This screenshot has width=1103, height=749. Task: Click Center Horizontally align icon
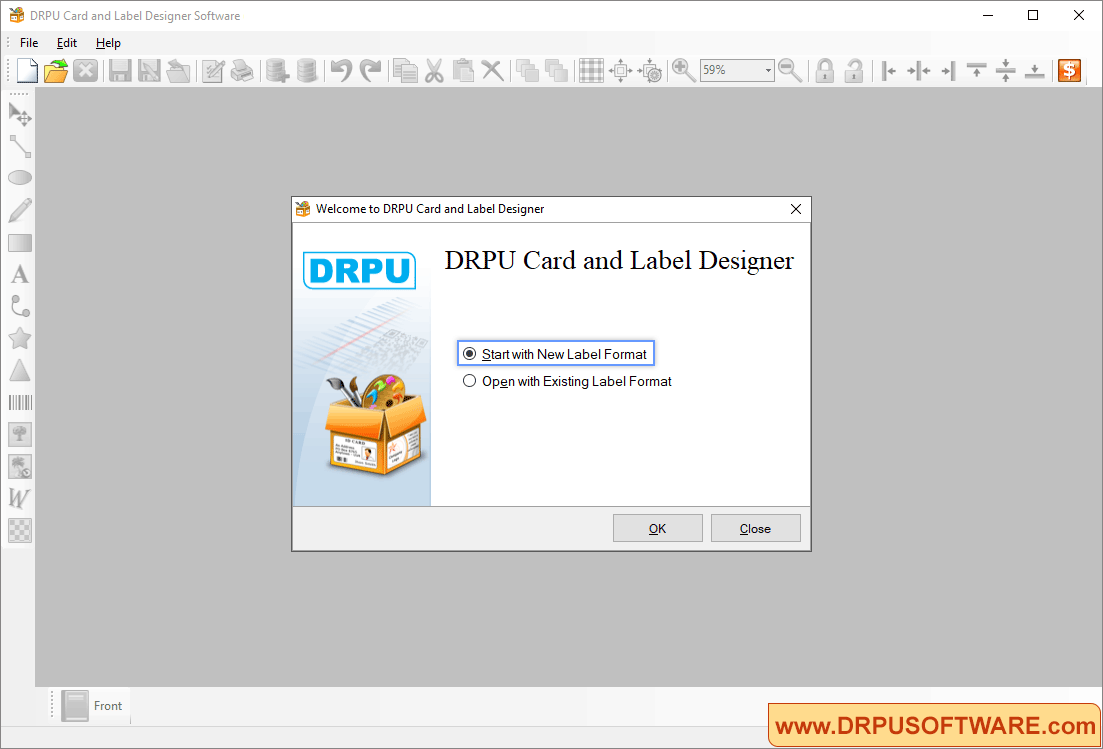(x=918, y=70)
